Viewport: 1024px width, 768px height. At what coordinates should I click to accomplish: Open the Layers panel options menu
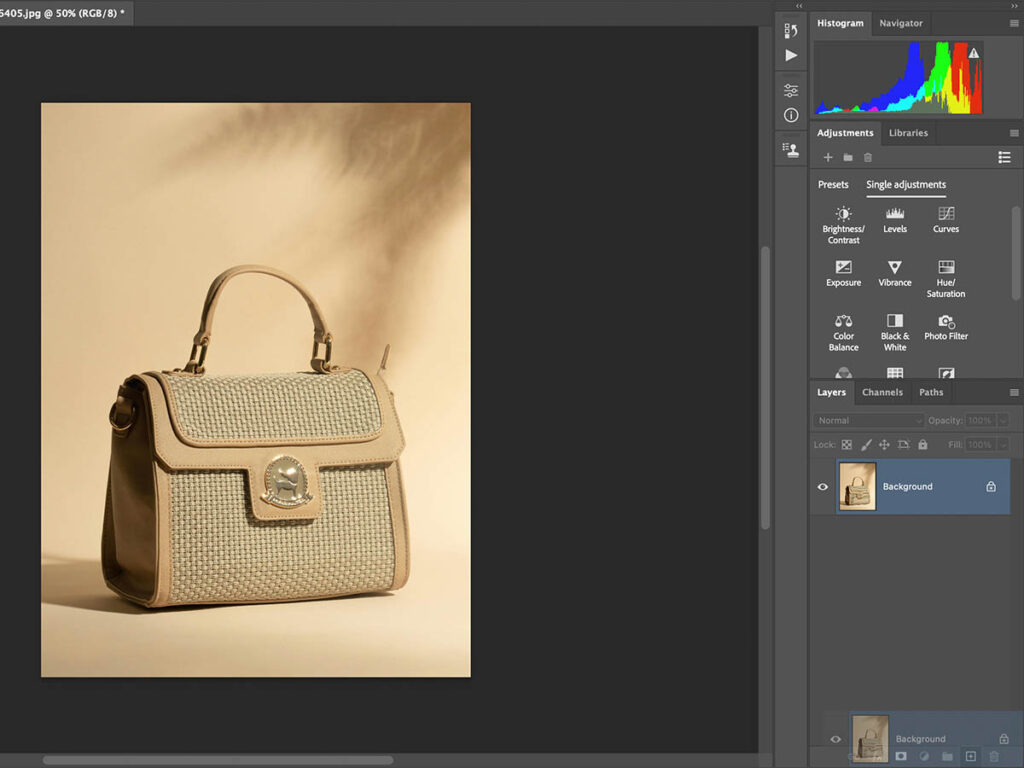tap(1014, 392)
